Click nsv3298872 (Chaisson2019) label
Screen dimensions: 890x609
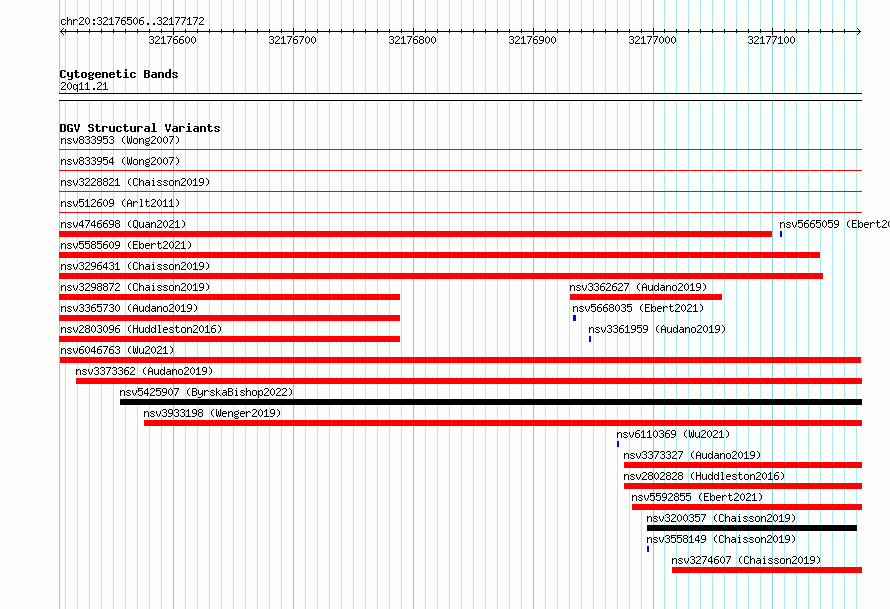click(135, 287)
